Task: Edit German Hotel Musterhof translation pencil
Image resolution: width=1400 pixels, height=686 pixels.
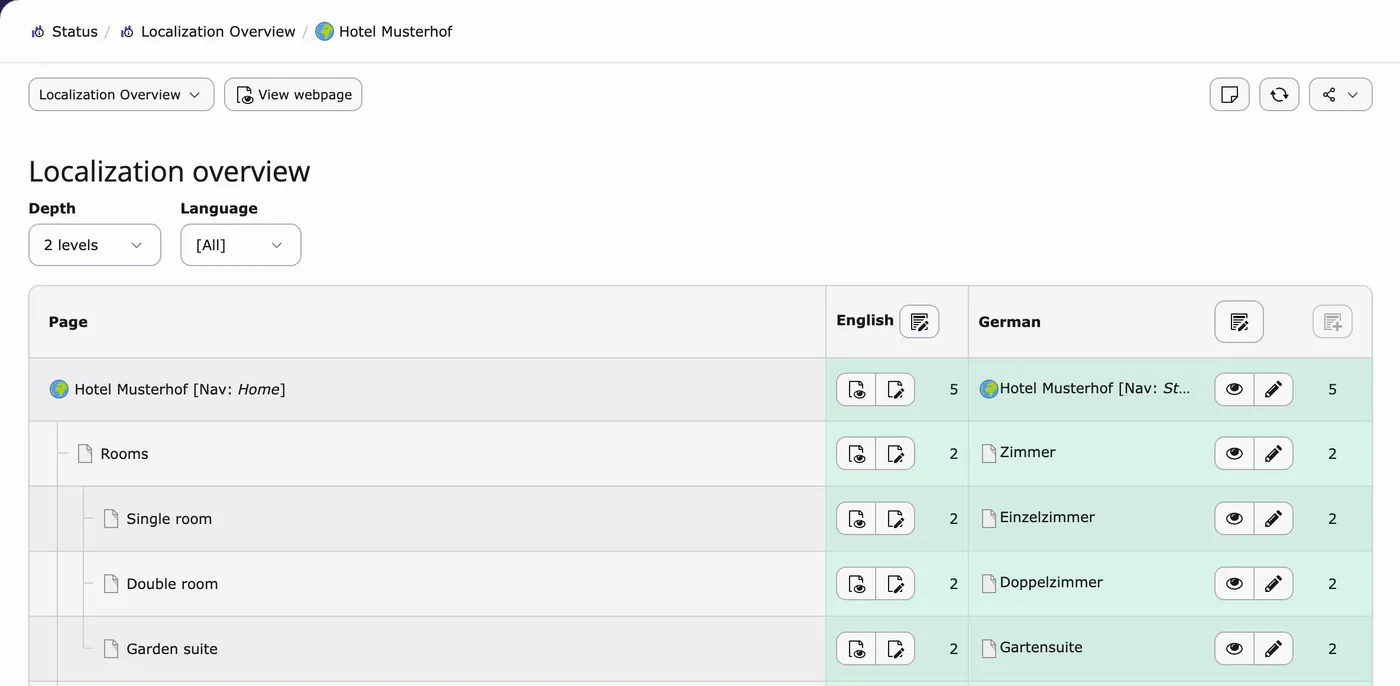Action: tap(1273, 389)
